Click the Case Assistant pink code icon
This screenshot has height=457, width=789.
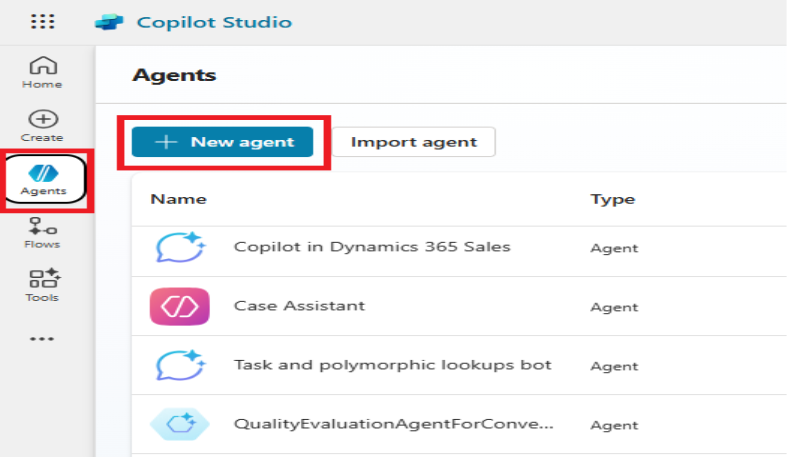180,306
